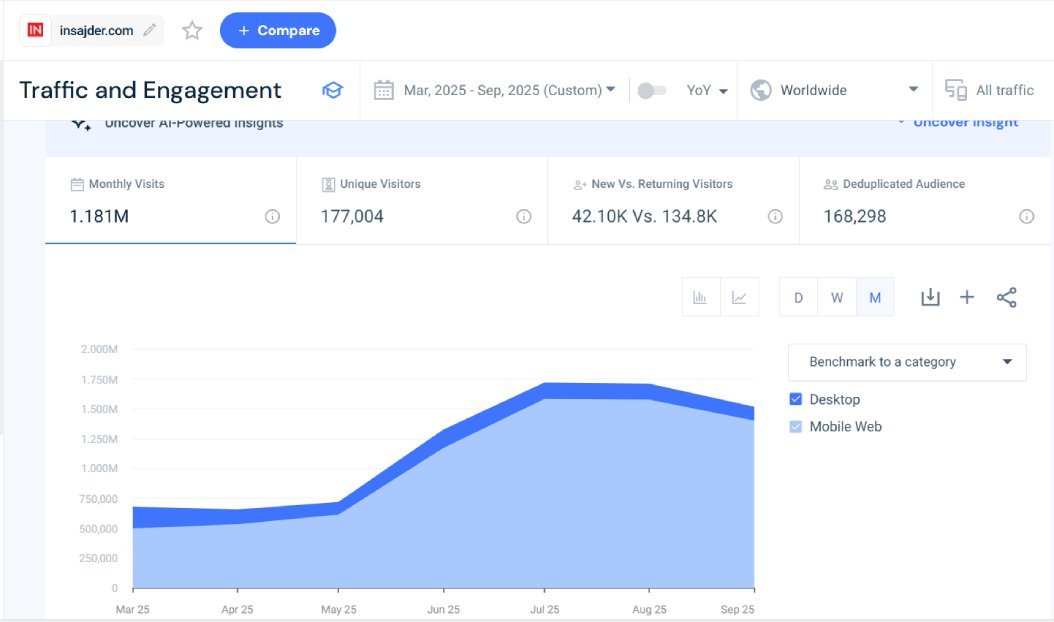The image size is (1054, 622).
Task: View Monthly Visits info tooltip
Action: [274, 216]
